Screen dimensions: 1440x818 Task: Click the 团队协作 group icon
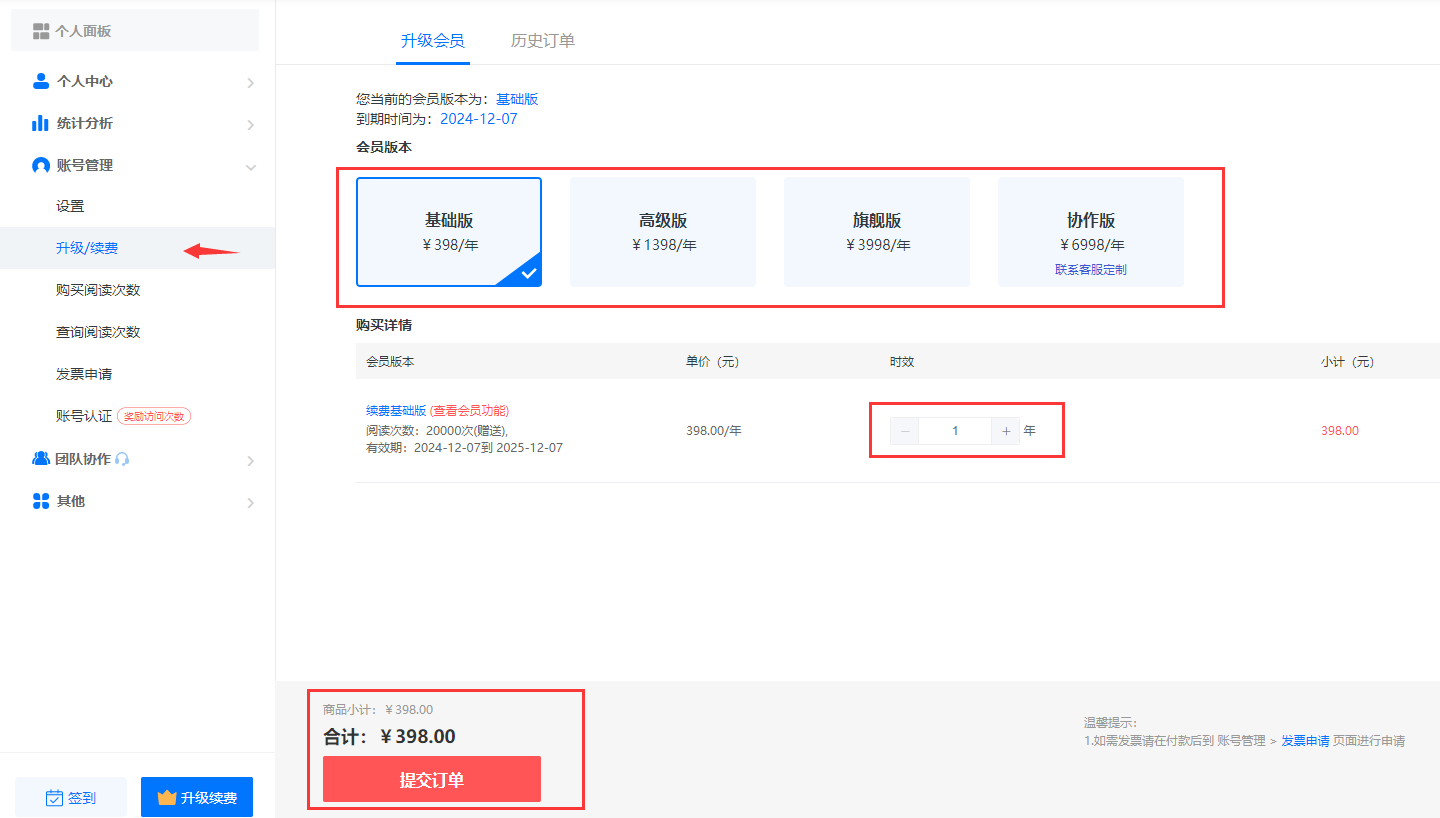pyautogui.click(x=41, y=459)
